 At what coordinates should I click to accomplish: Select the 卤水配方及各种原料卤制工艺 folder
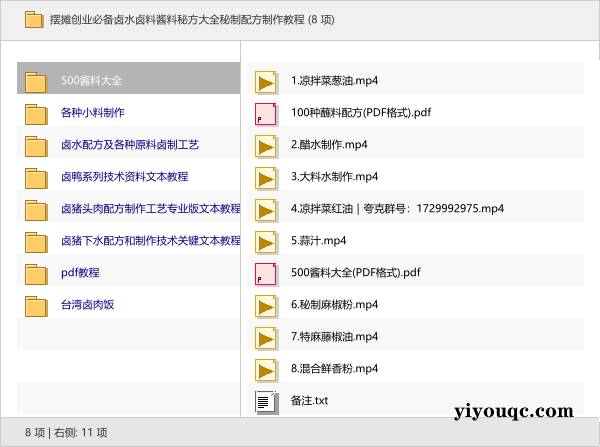coord(130,145)
